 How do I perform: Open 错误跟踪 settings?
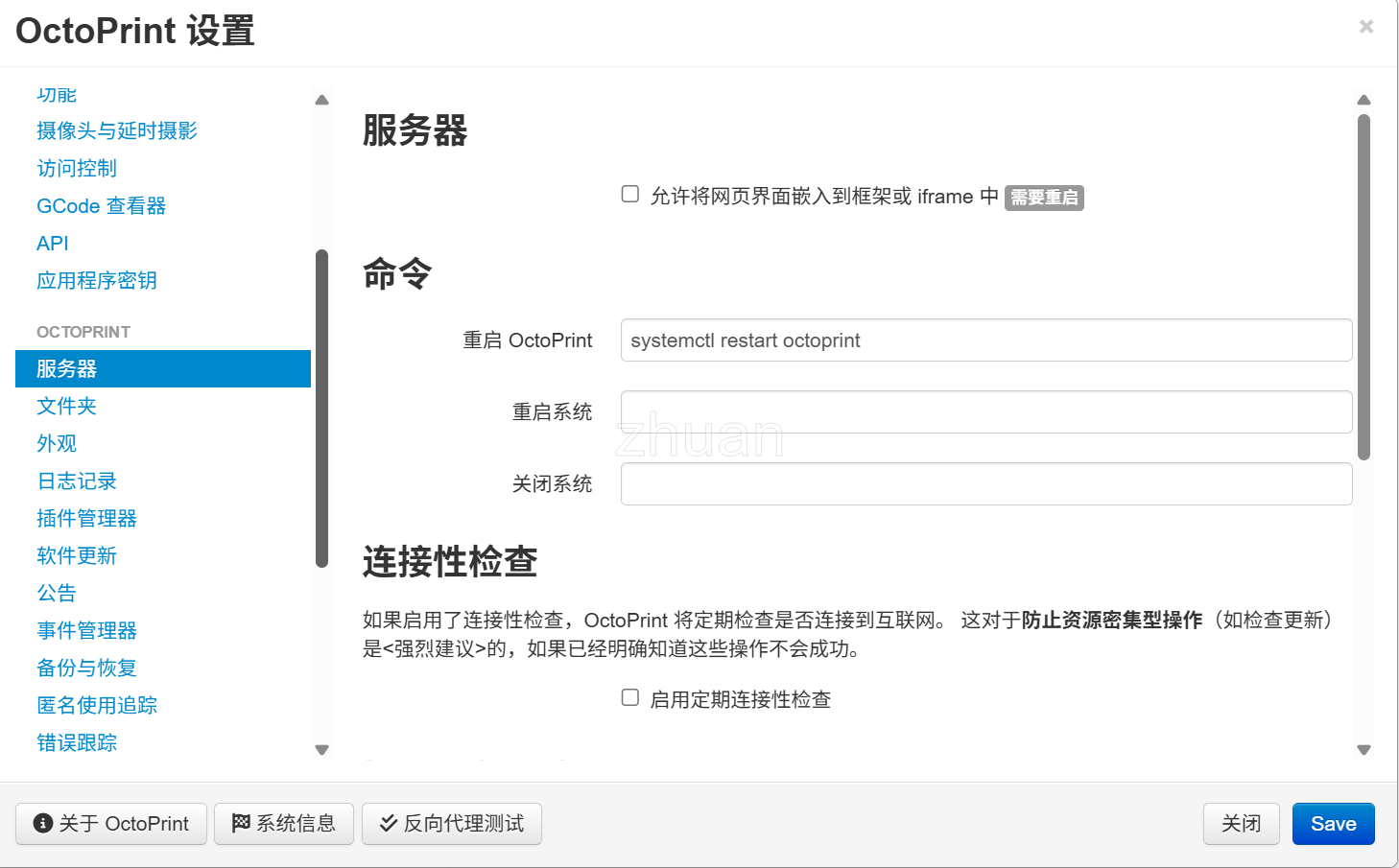tap(77, 742)
